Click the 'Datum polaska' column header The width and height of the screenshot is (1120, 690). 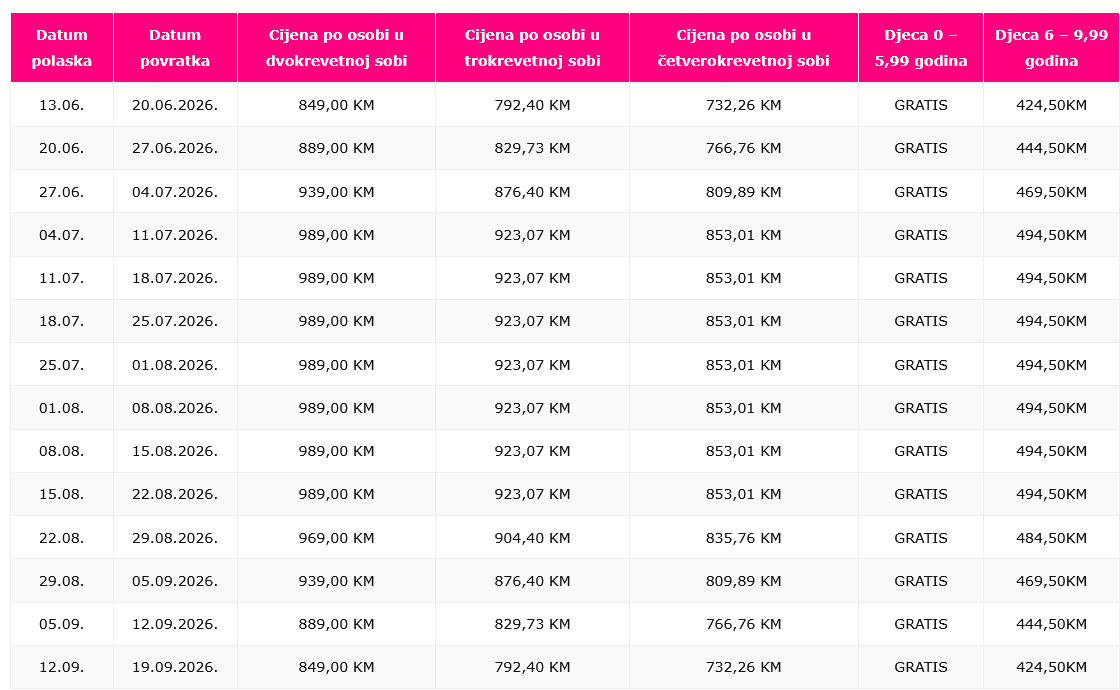pos(62,48)
